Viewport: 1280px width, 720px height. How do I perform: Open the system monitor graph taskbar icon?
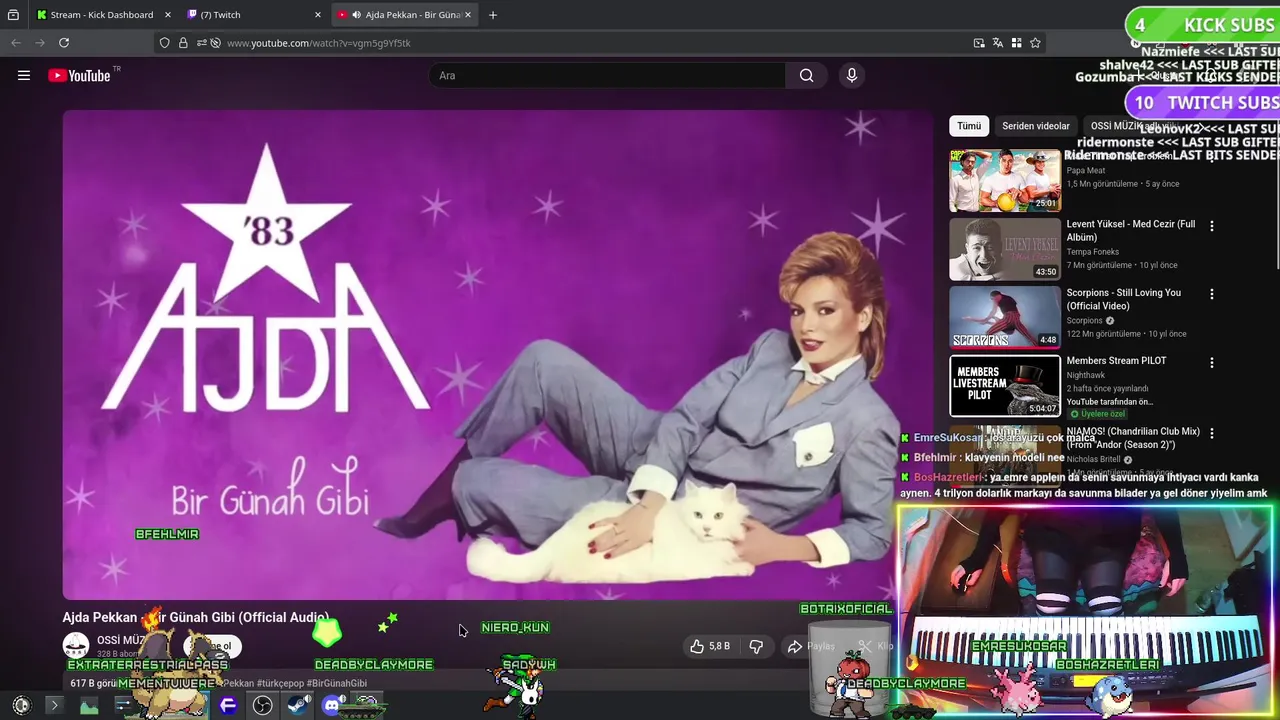click(89, 706)
